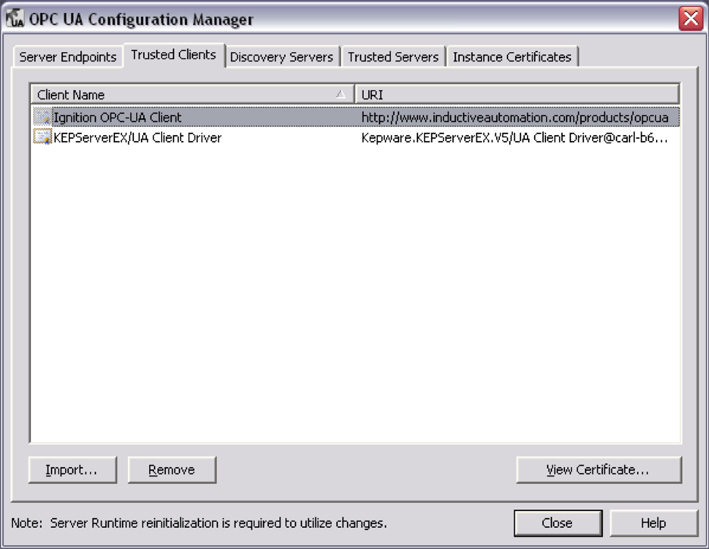Image resolution: width=709 pixels, height=549 pixels.
Task: Switch to the Trusted Clients tab
Action: [174, 54]
